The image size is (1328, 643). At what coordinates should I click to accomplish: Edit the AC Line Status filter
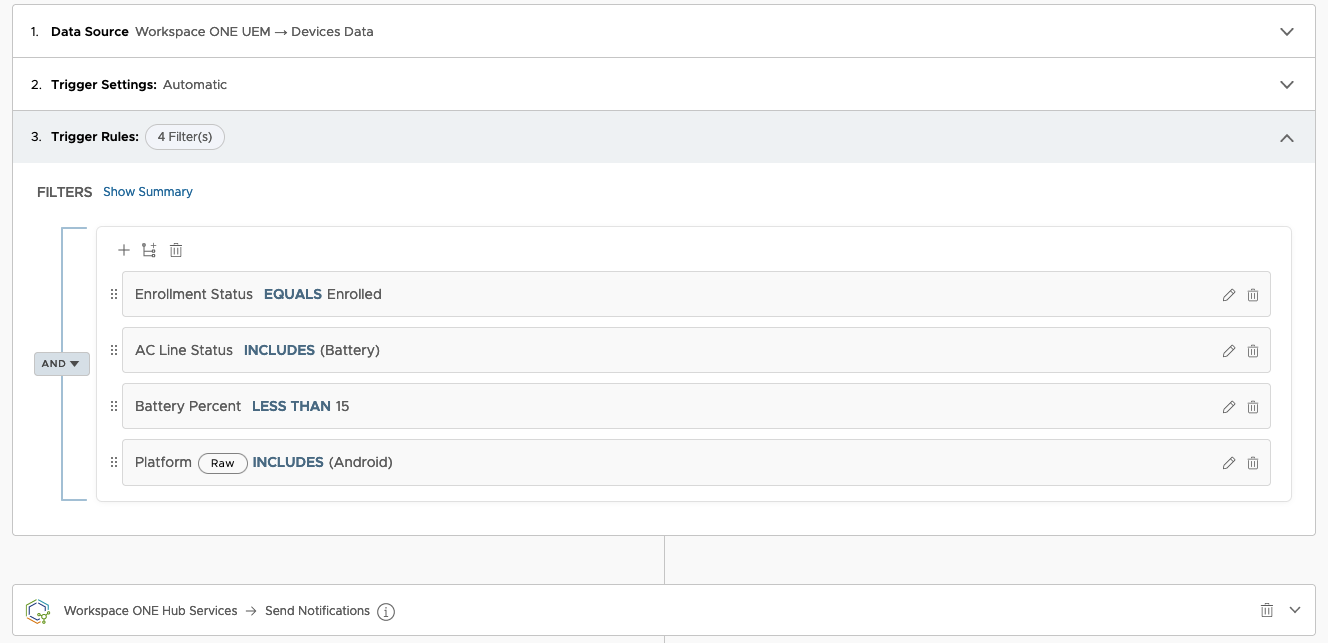pos(1229,351)
